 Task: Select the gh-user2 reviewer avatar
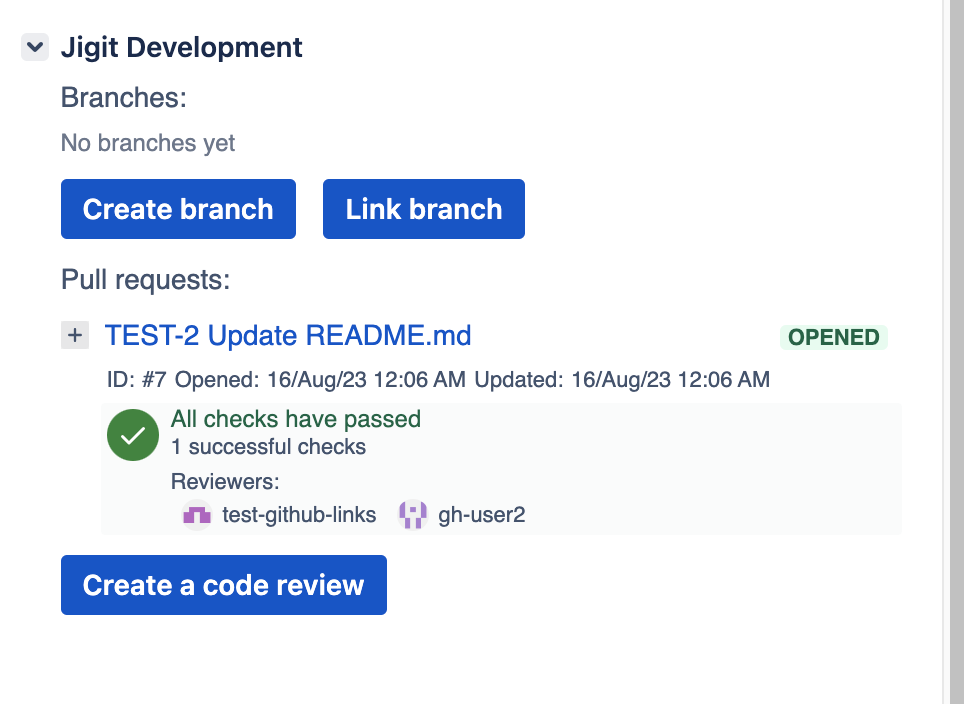[413, 515]
